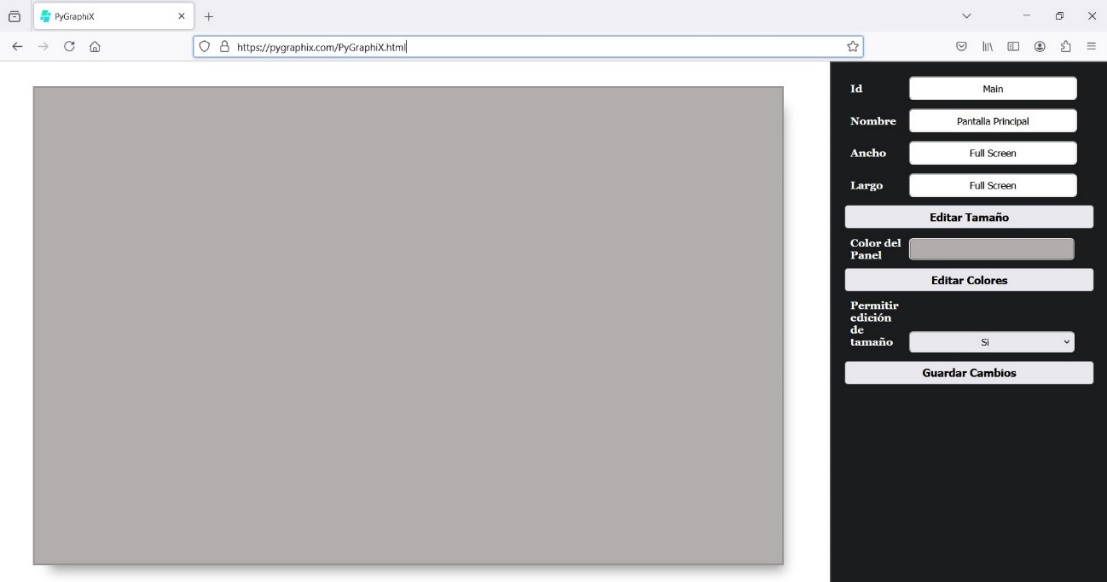
Task: Go to the browser home icon
Action: (x=95, y=46)
